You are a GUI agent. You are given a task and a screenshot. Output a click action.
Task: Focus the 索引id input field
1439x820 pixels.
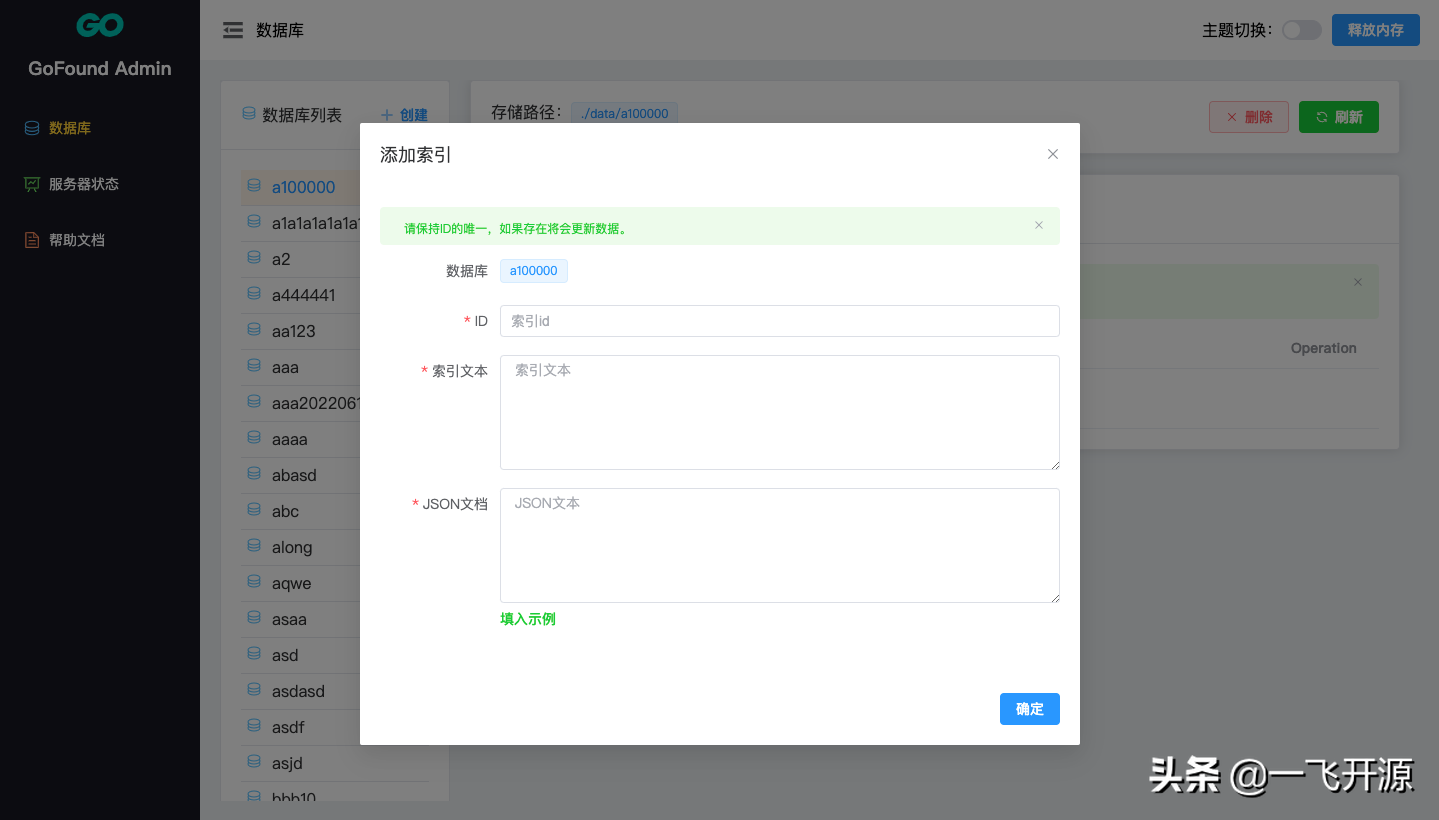pyautogui.click(x=780, y=321)
